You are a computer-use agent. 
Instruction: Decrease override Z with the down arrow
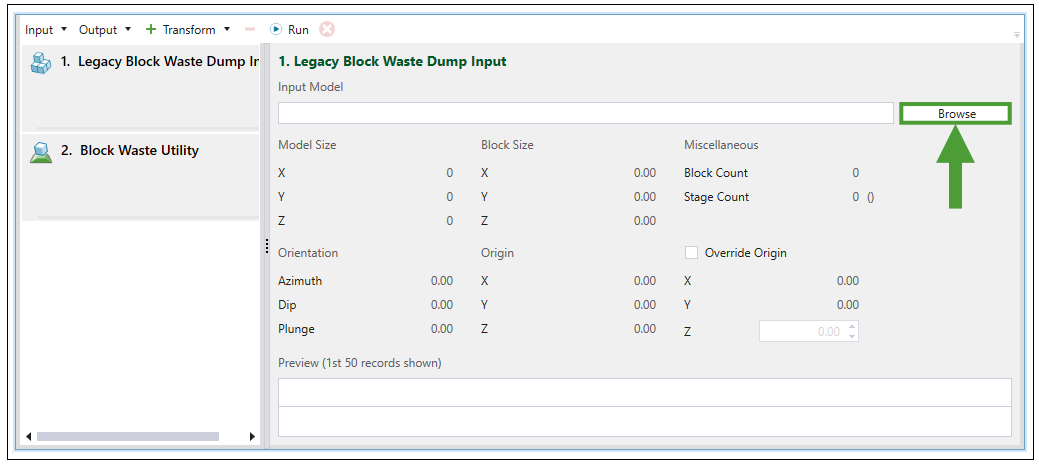851,336
